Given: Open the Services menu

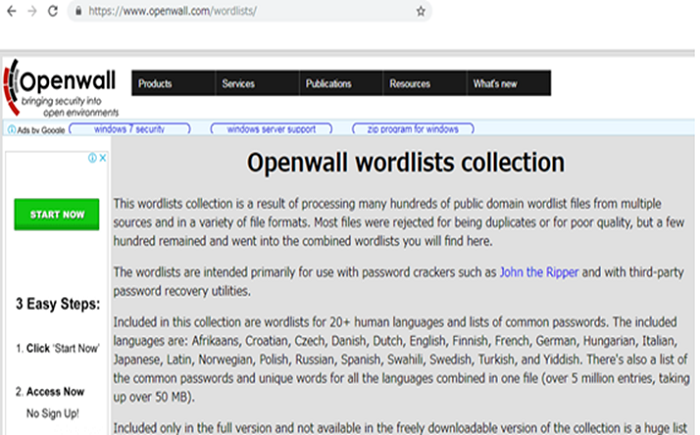Looking at the screenshot, I should 257,83.
